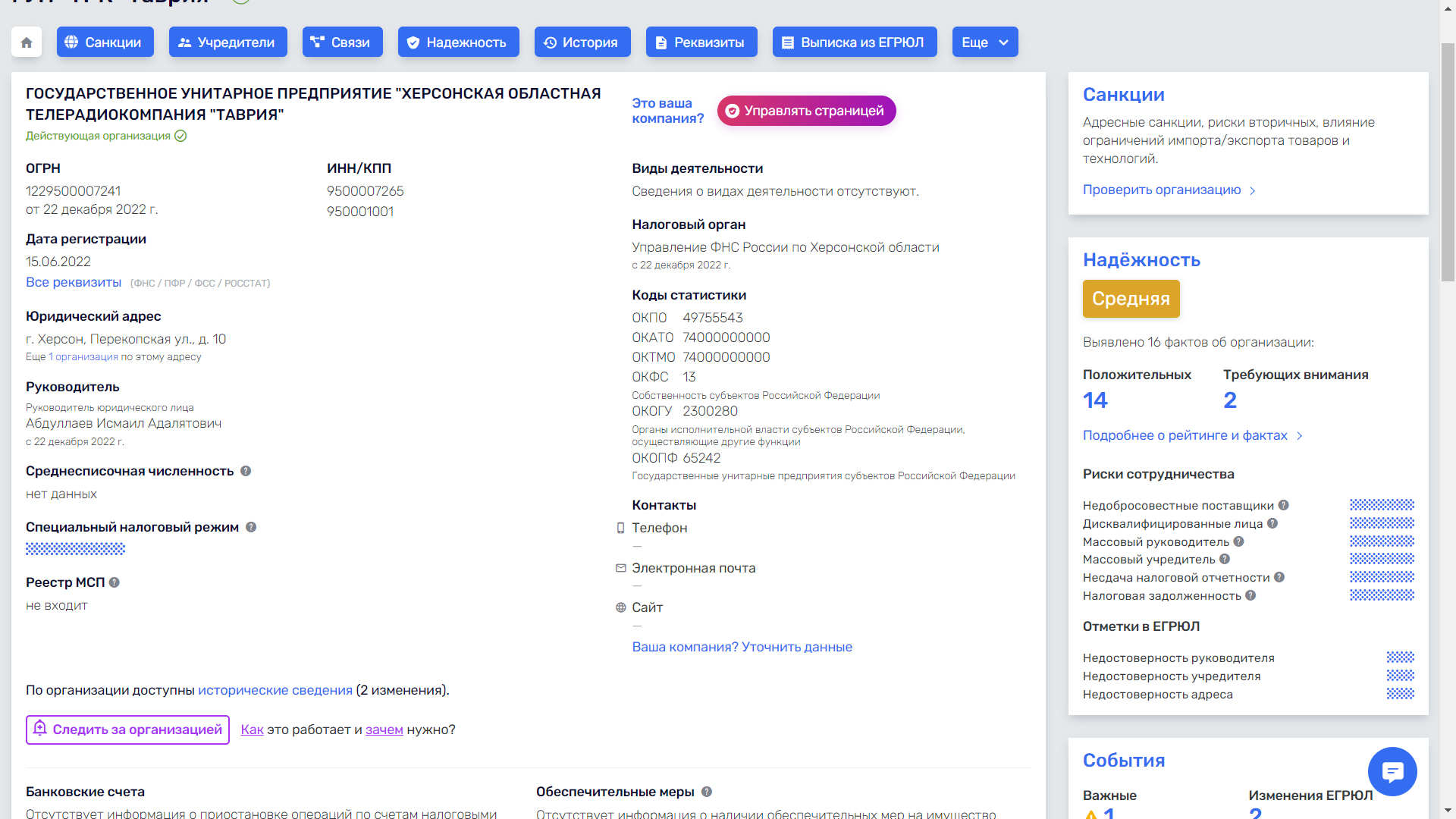The height and width of the screenshot is (819, 1456).
Task: Click help icon next to Налоговая задолженность
Action: pos(1250,595)
